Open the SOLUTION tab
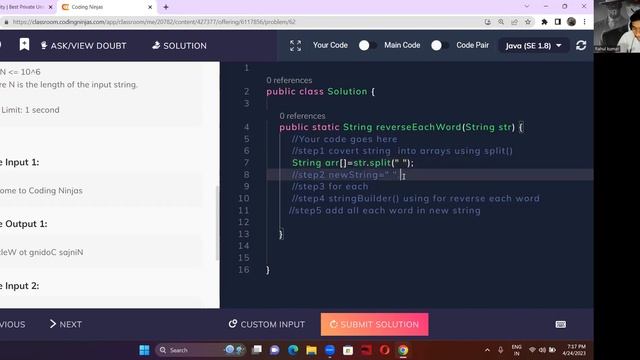 (x=179, y=46)
